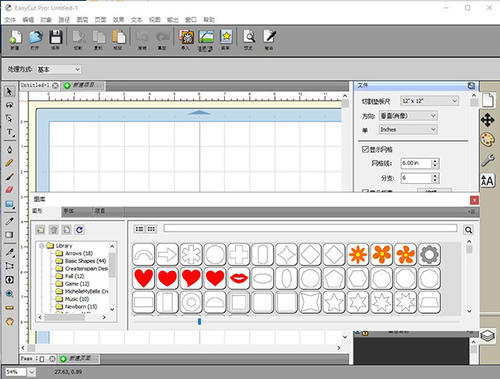
Task: Open the Position move arrows side tab
Action: pos(487,120)
